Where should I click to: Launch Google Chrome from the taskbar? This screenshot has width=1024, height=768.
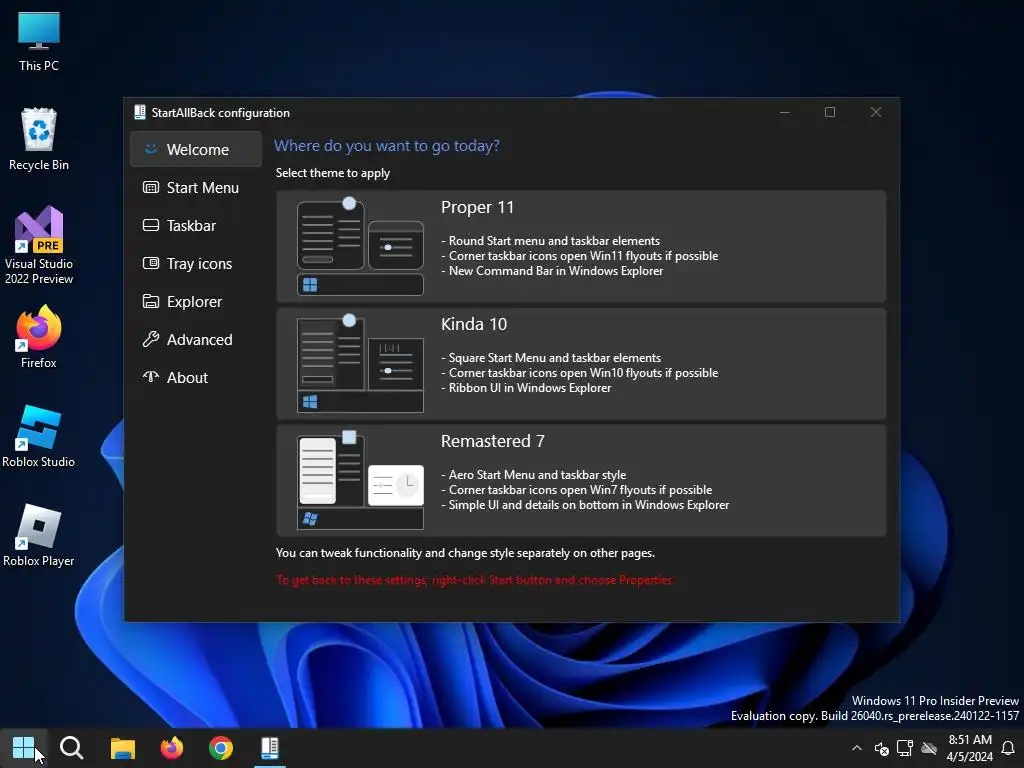tap(221, 748)
